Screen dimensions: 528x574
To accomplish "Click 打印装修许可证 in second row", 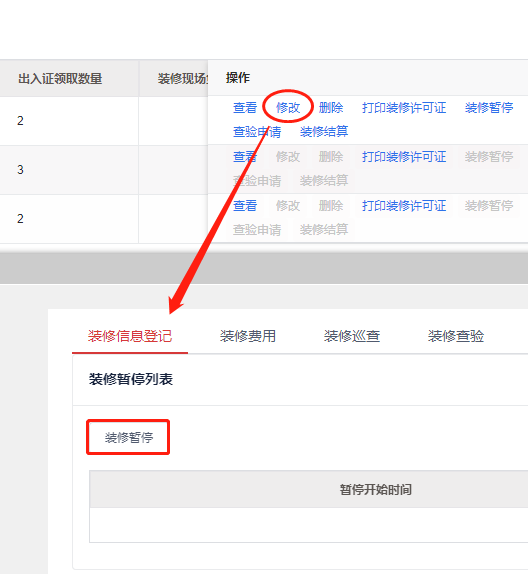I will tap(404, 157).
